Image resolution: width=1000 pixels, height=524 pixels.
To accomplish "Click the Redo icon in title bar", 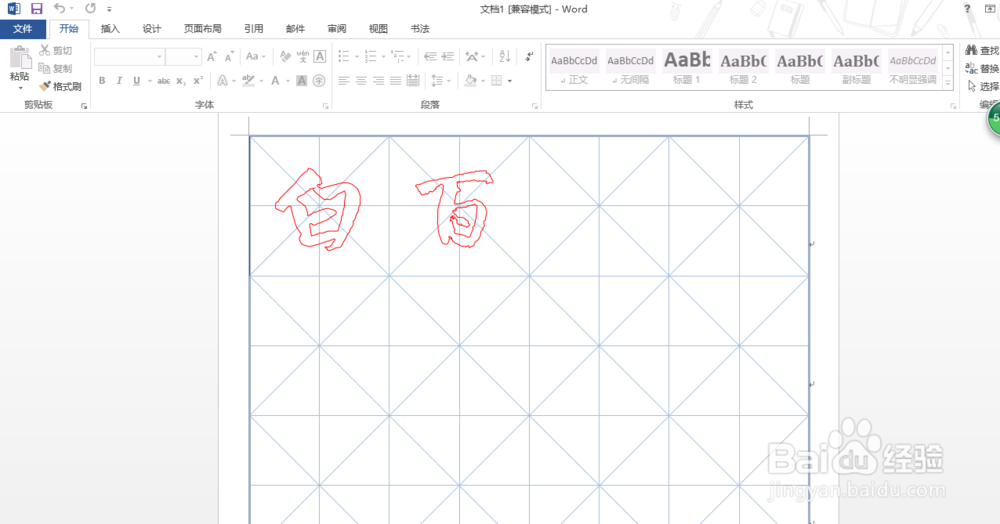I will 91,8.
